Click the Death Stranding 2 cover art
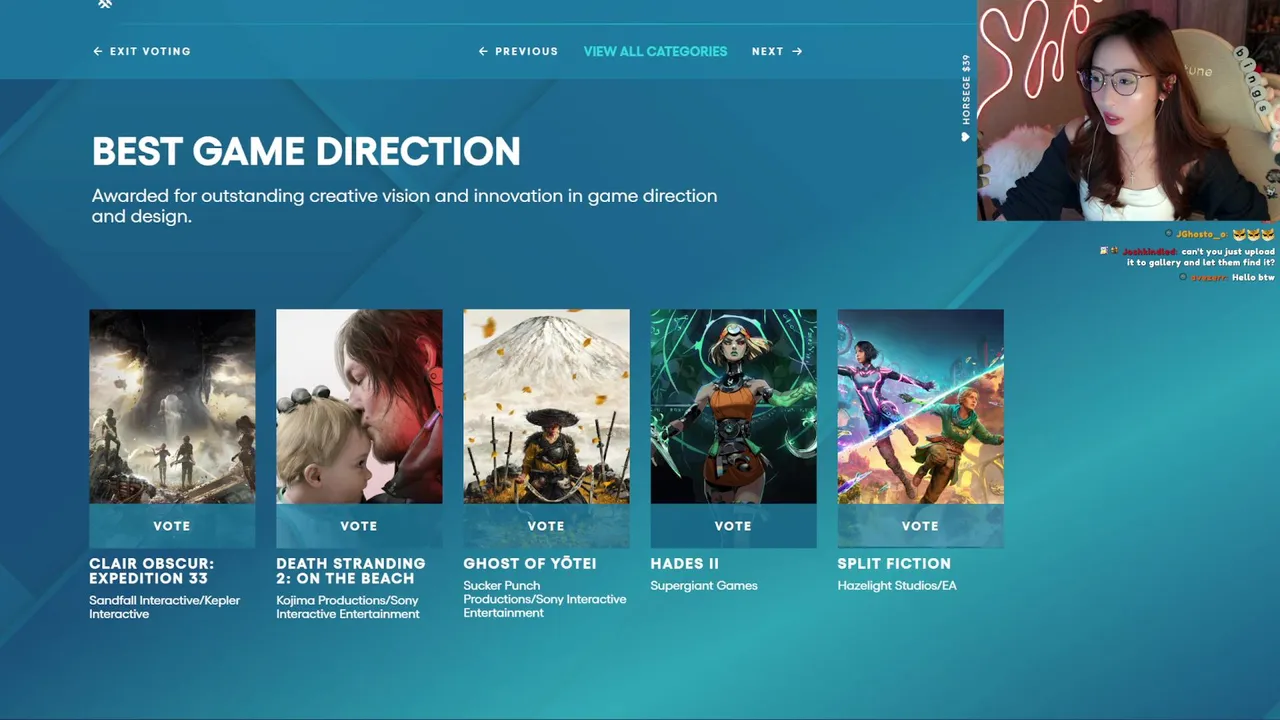The image size is (1280, 720). [359, 406]
